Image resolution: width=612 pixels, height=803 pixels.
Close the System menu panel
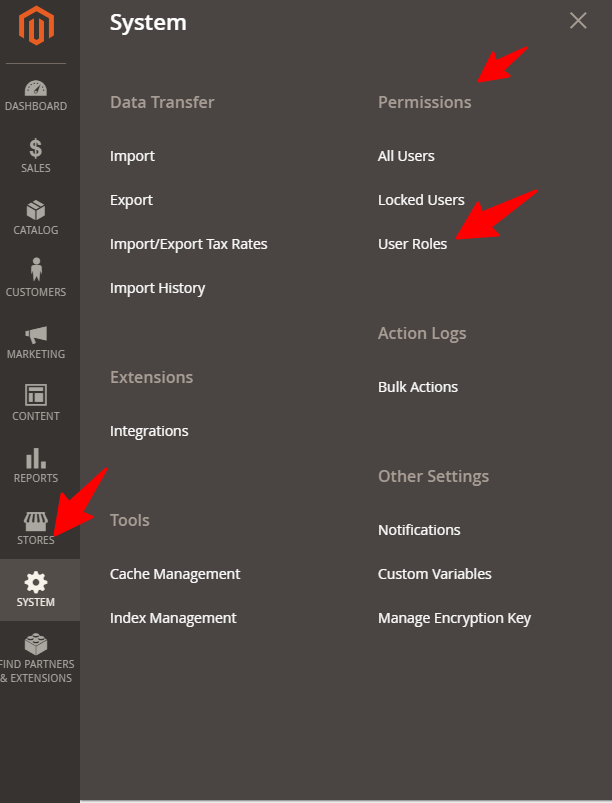578,21
